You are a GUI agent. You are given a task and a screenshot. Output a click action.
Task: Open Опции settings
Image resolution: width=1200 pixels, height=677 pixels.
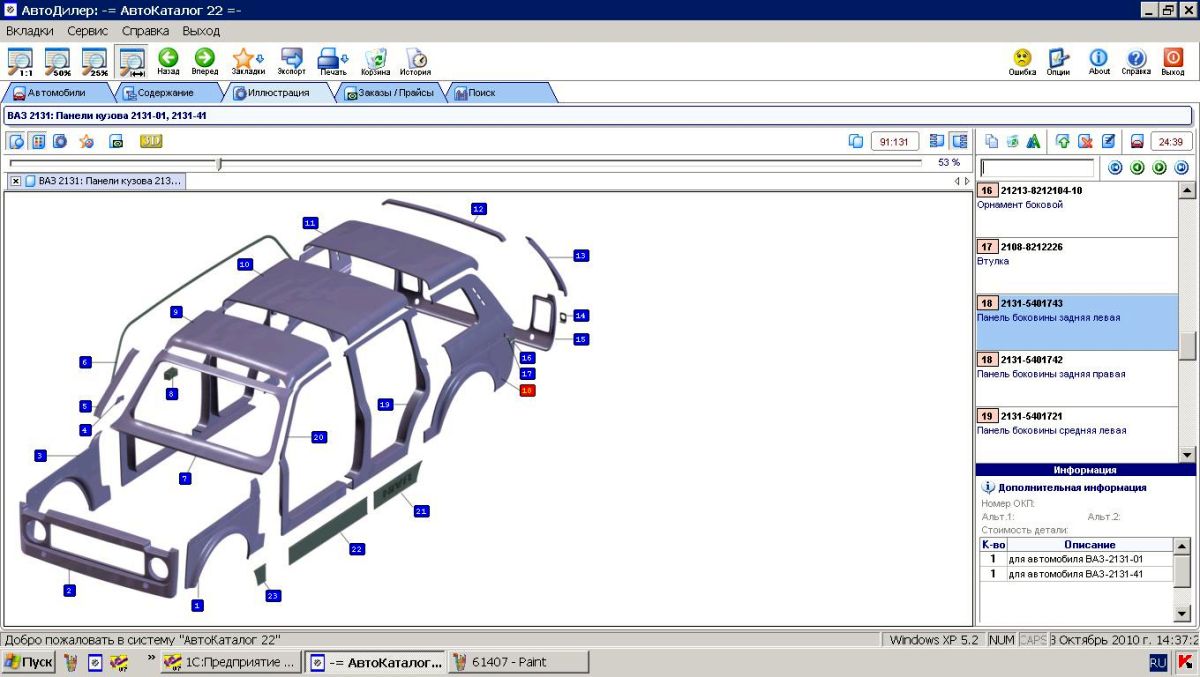1059,61
